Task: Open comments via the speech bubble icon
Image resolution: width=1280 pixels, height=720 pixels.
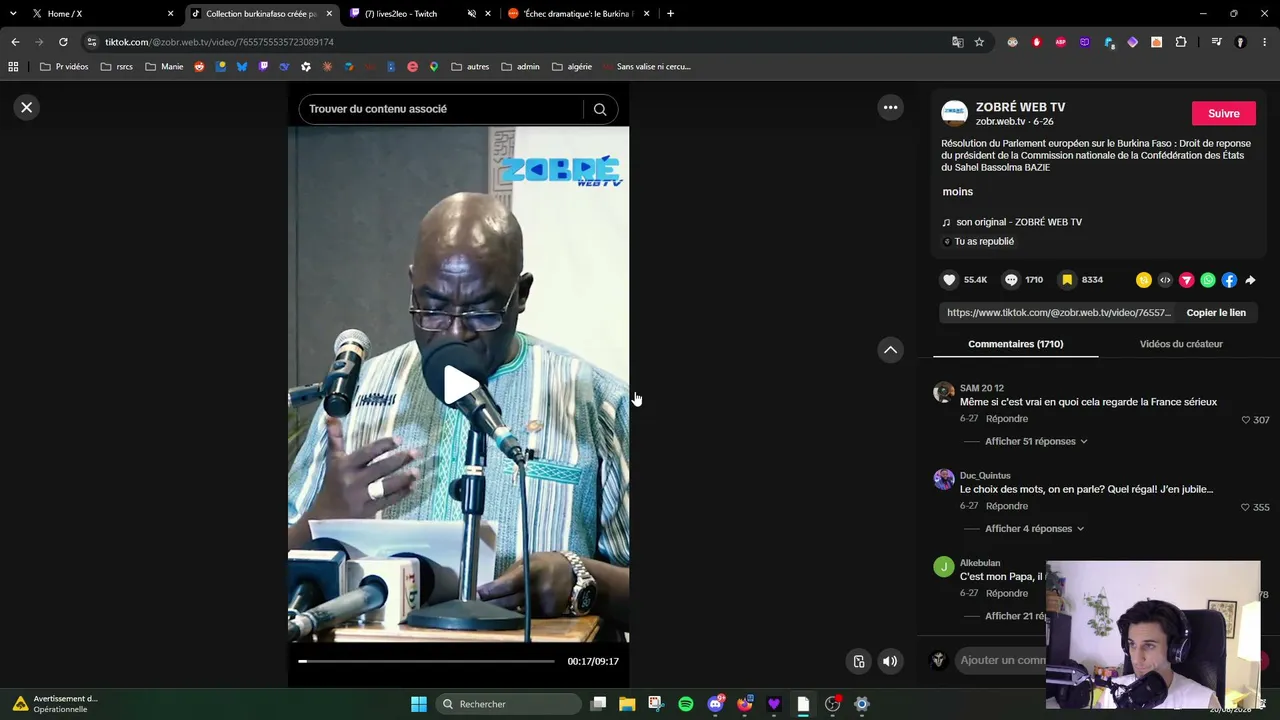Action: tap(1011, 280)
